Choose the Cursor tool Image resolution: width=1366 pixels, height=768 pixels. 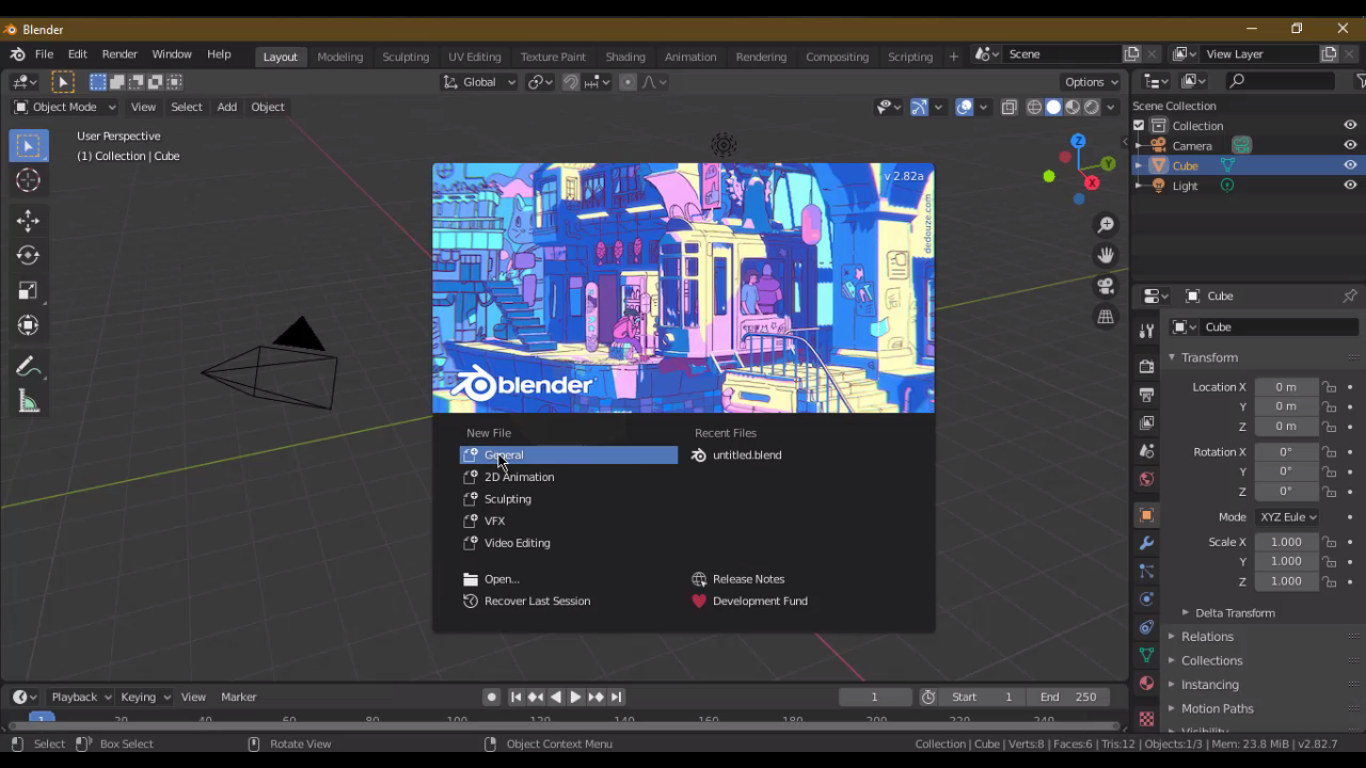pos(28,180)
